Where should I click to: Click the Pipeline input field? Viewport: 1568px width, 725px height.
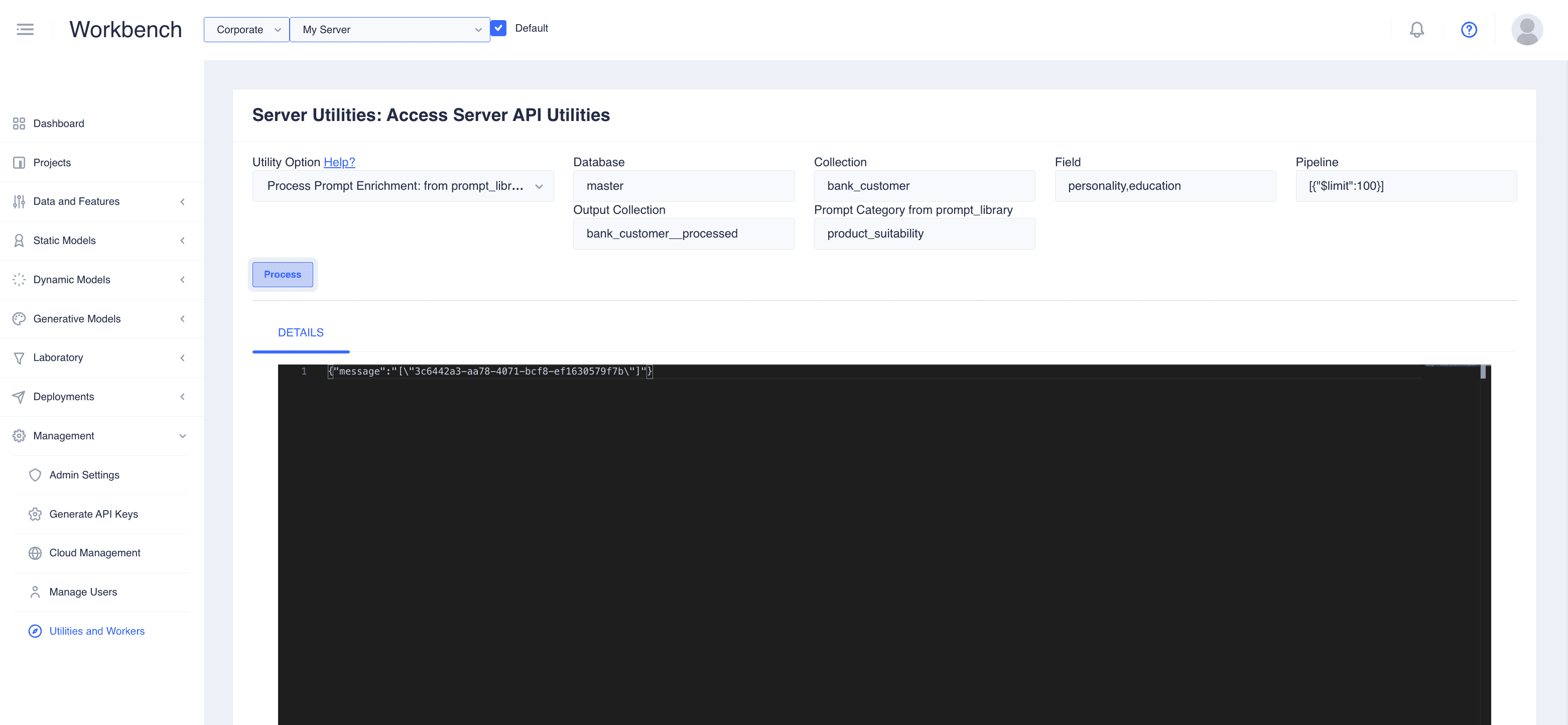(1405, 186)
